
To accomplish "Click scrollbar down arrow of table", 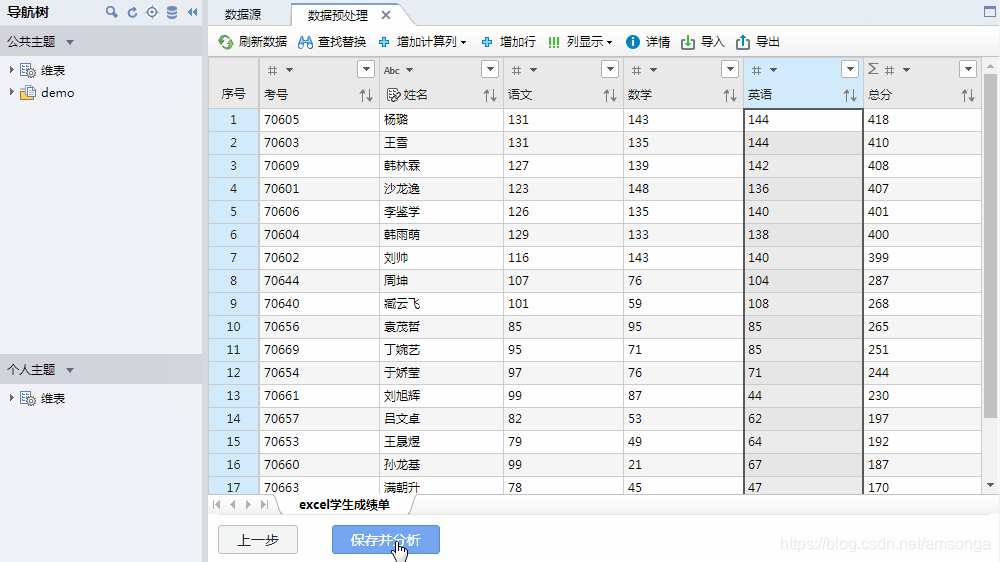I will [990, 485].
